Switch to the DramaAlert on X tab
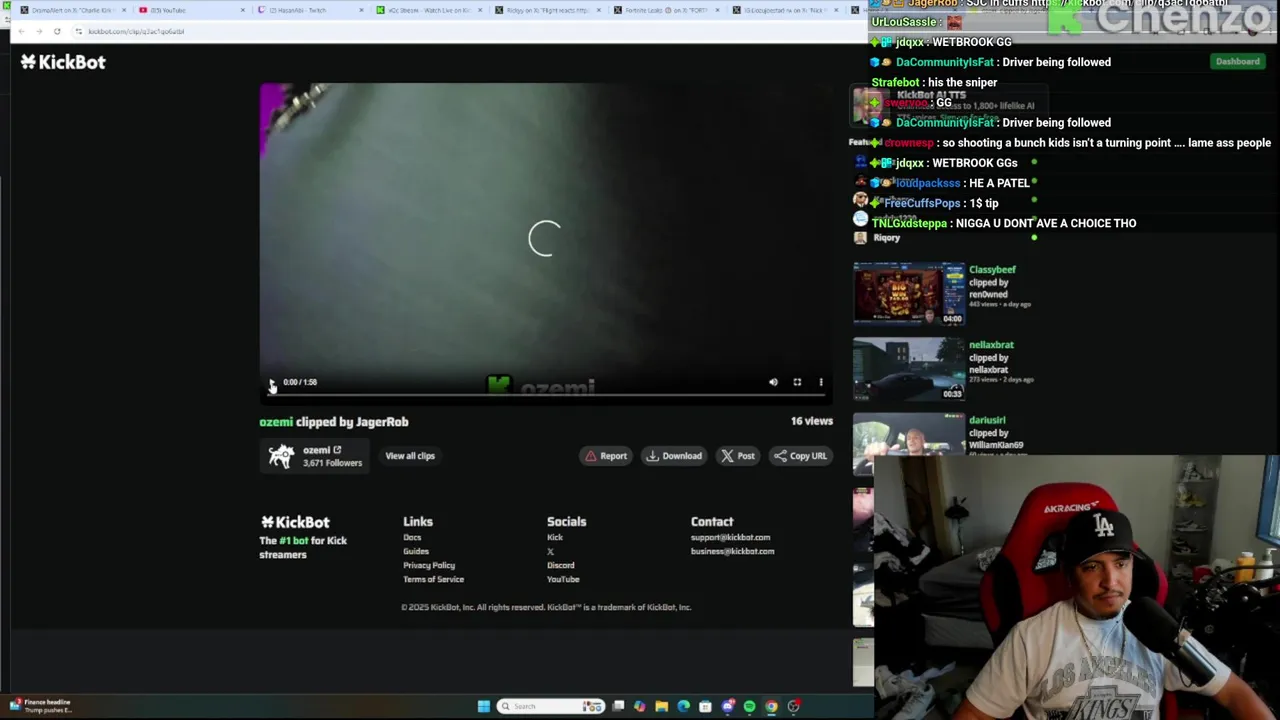1280x720 pixels. pyautogui.click(x=72, y=10)
